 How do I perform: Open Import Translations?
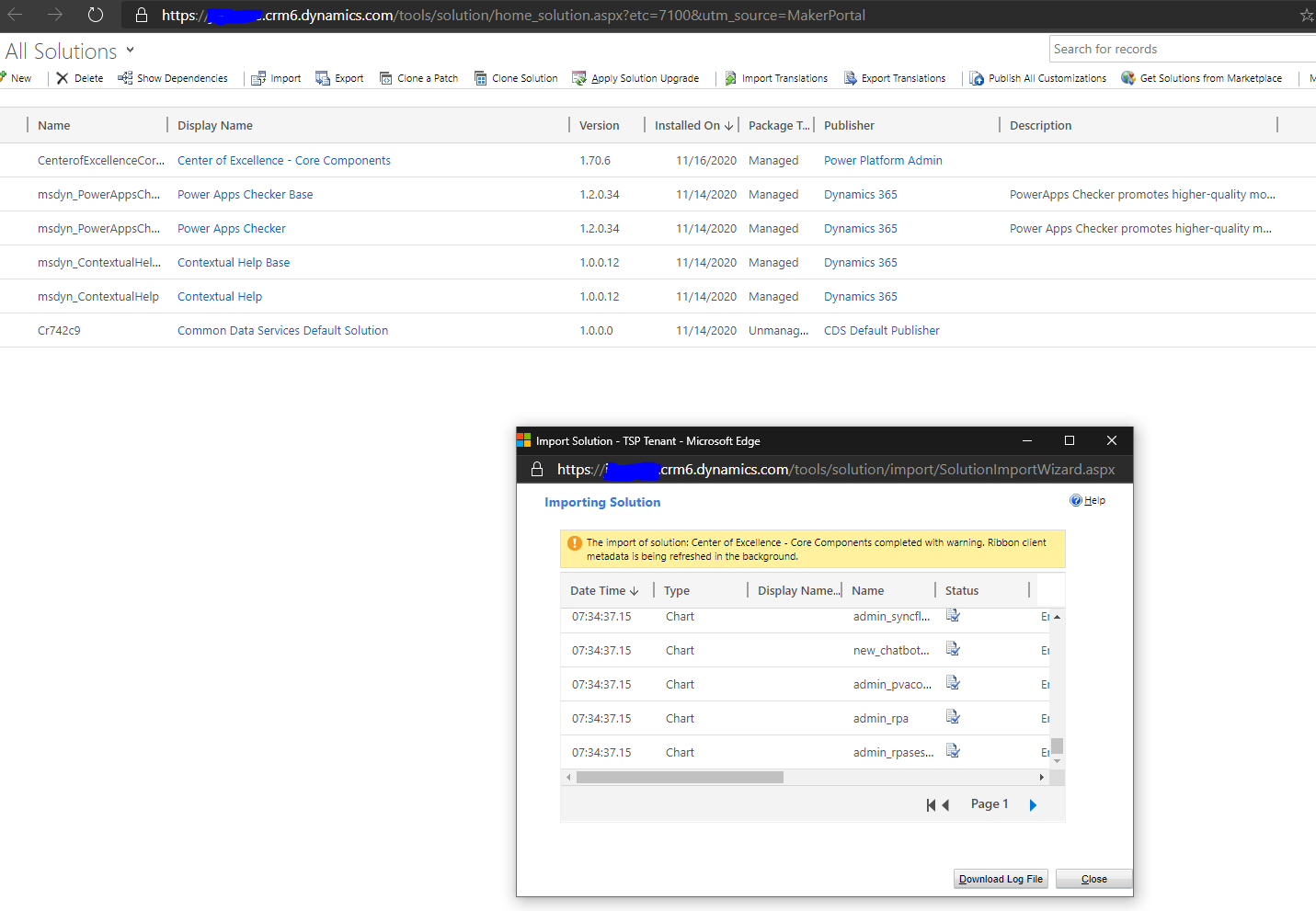776,78
